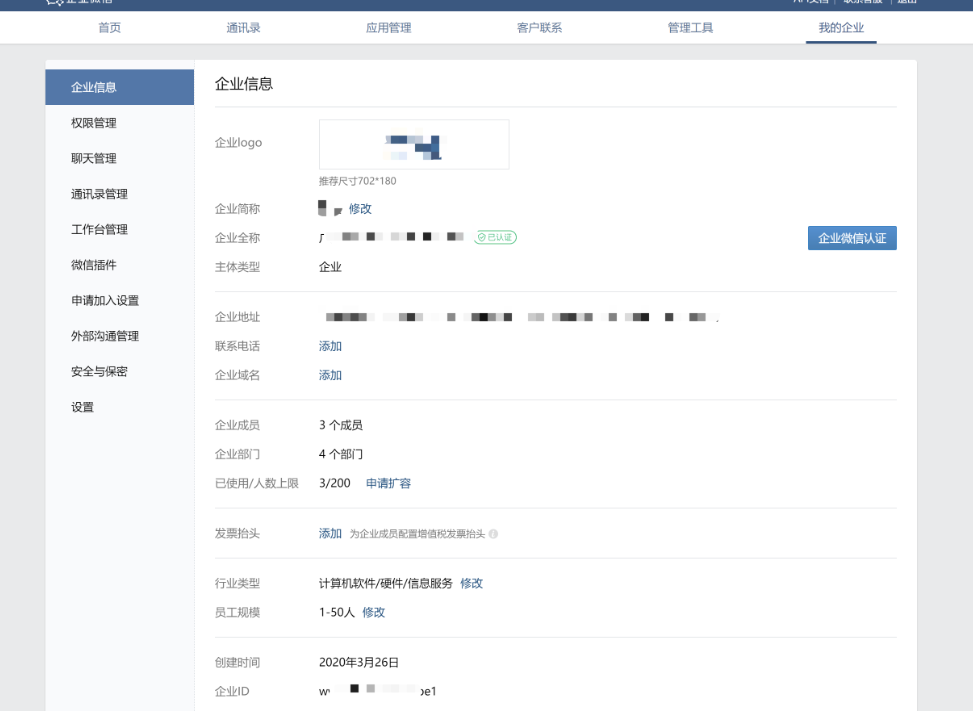Open 工作台管理 in the sidebar
Image resolution: width=973 pixels, height=711 pixels.
pyautogui.click(x=99, y=229)
